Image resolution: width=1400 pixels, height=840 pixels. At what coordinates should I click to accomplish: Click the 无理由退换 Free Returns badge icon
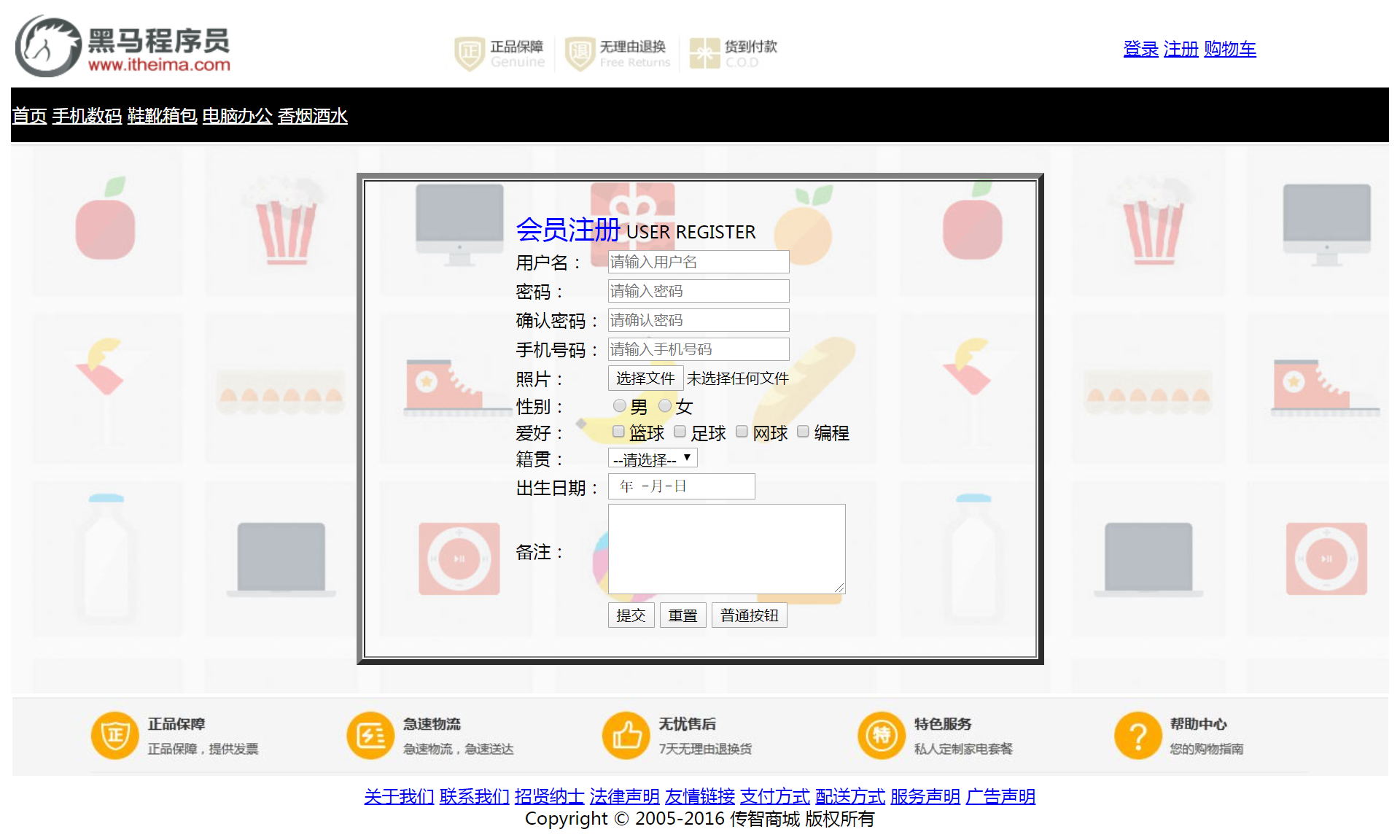(x=580, y=53)
